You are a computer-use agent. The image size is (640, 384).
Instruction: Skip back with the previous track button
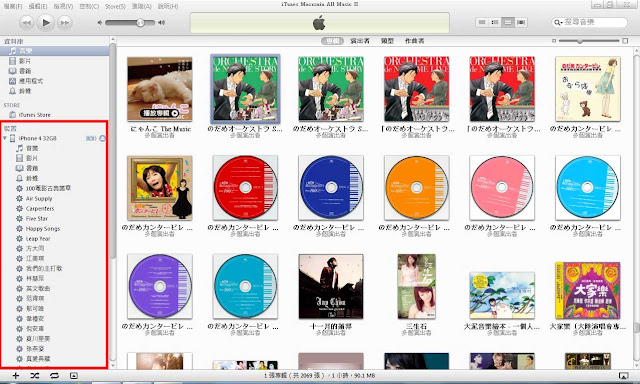[x=27, y=23]
